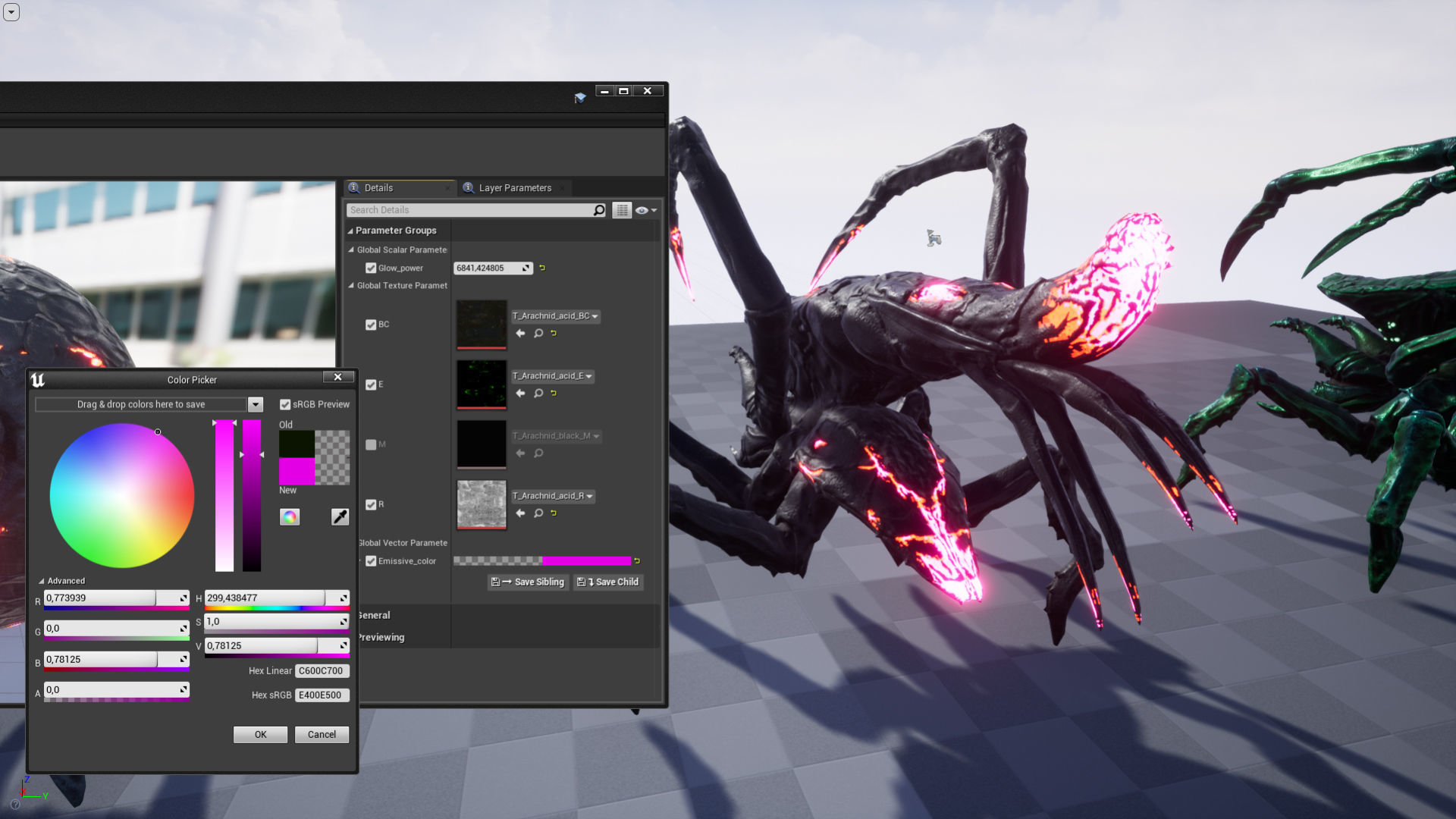1456x819 pixels.
Task: Open the eye view options dropdown
Action: 646,210
